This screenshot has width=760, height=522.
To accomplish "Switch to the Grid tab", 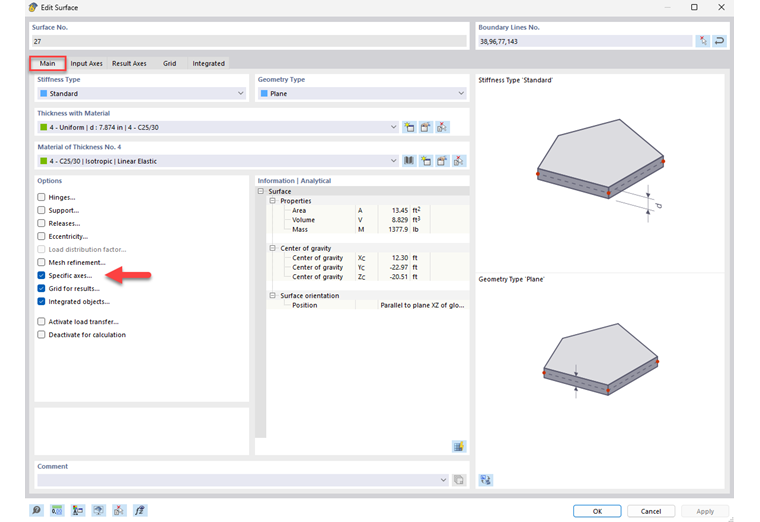I will point(169,63).
